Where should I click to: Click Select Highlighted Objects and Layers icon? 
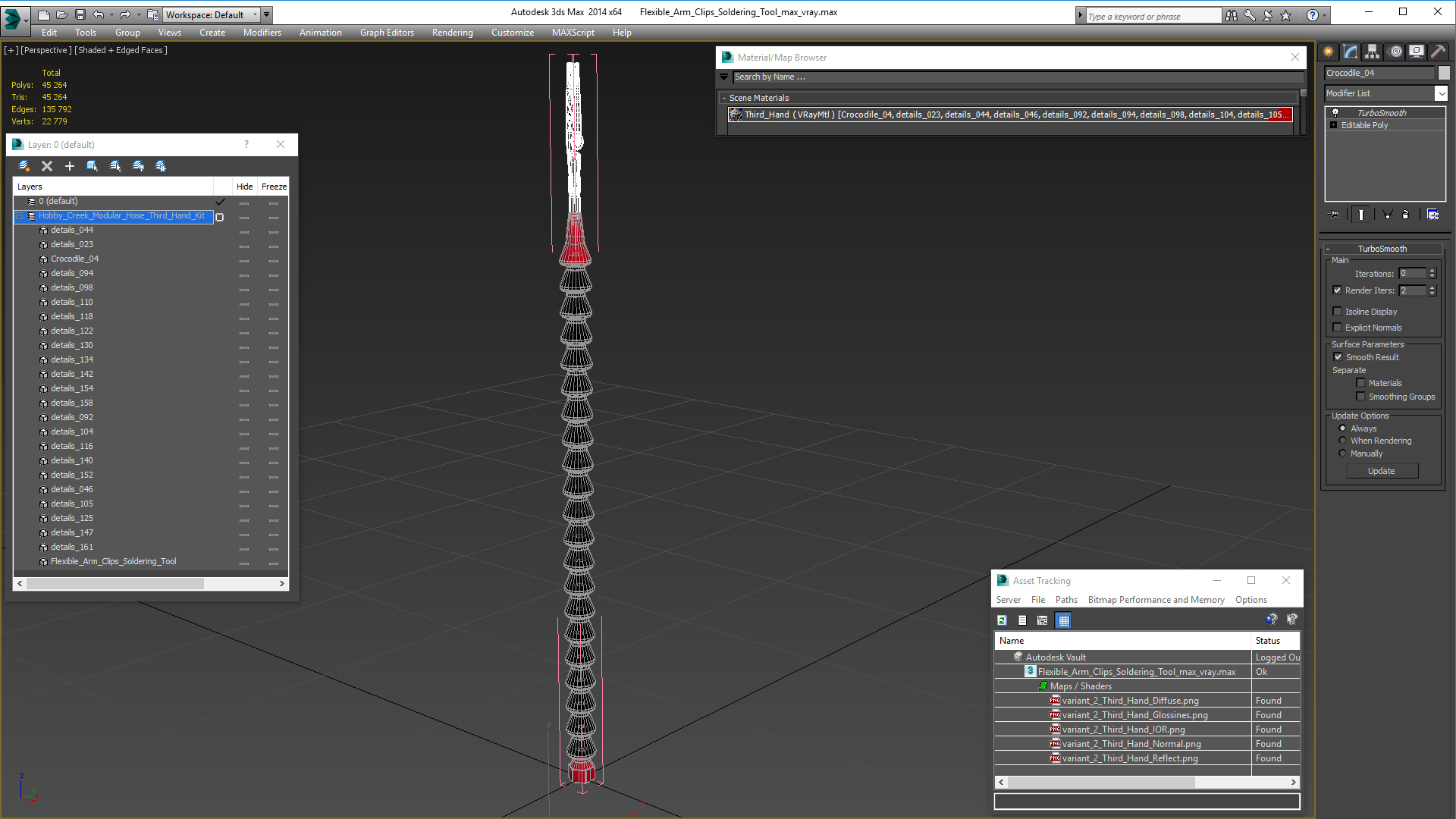pyautogui.click(x=93, y=166)
